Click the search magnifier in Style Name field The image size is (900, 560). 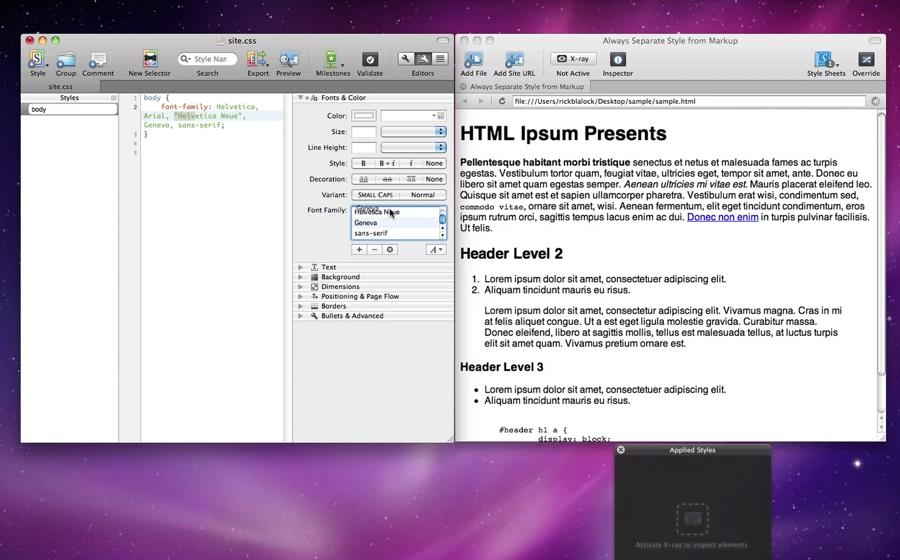pyautogui.click(x=185, y=59)
